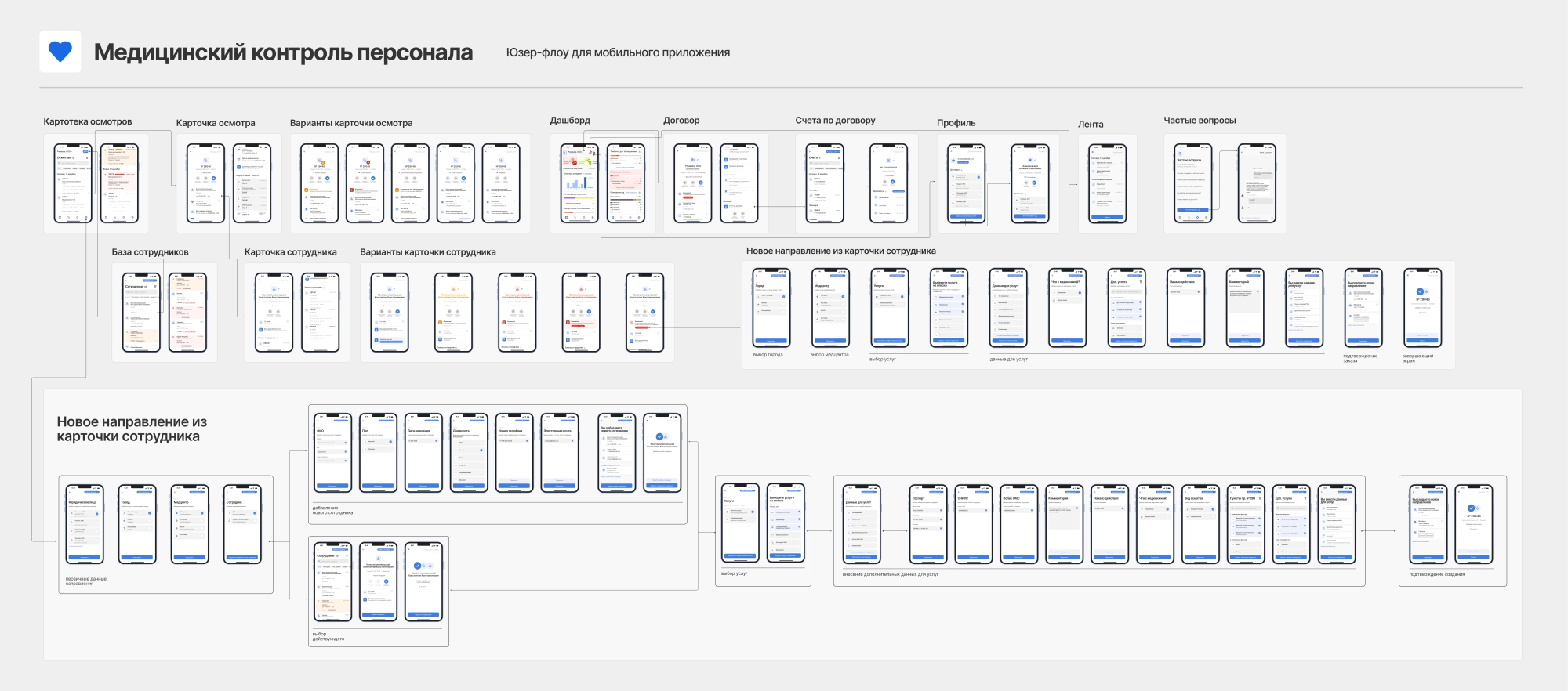
Task: Select the Профиль section label
Action: (956, 123)
